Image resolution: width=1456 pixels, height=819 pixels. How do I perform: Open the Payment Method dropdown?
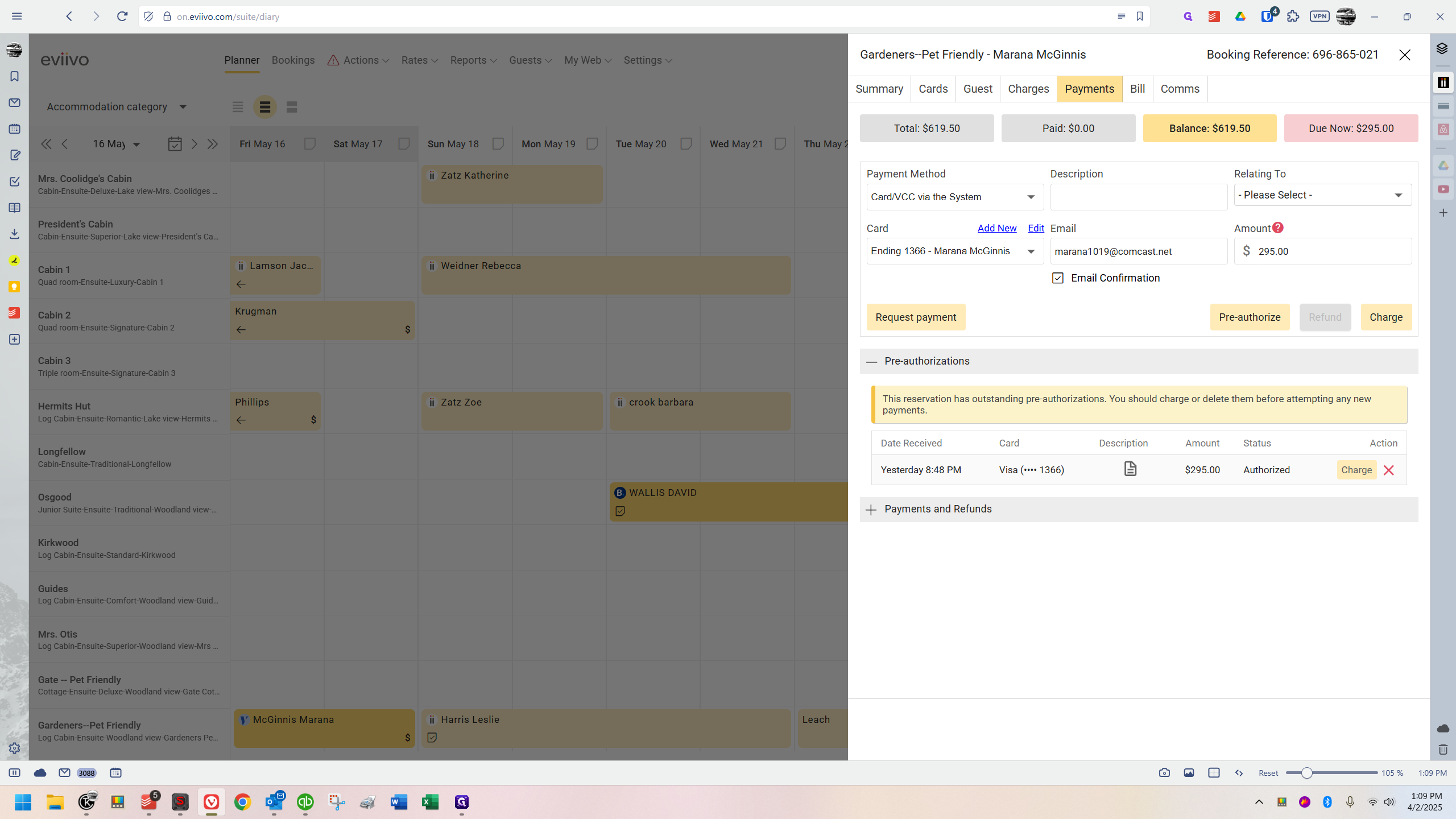coord(955,197)
